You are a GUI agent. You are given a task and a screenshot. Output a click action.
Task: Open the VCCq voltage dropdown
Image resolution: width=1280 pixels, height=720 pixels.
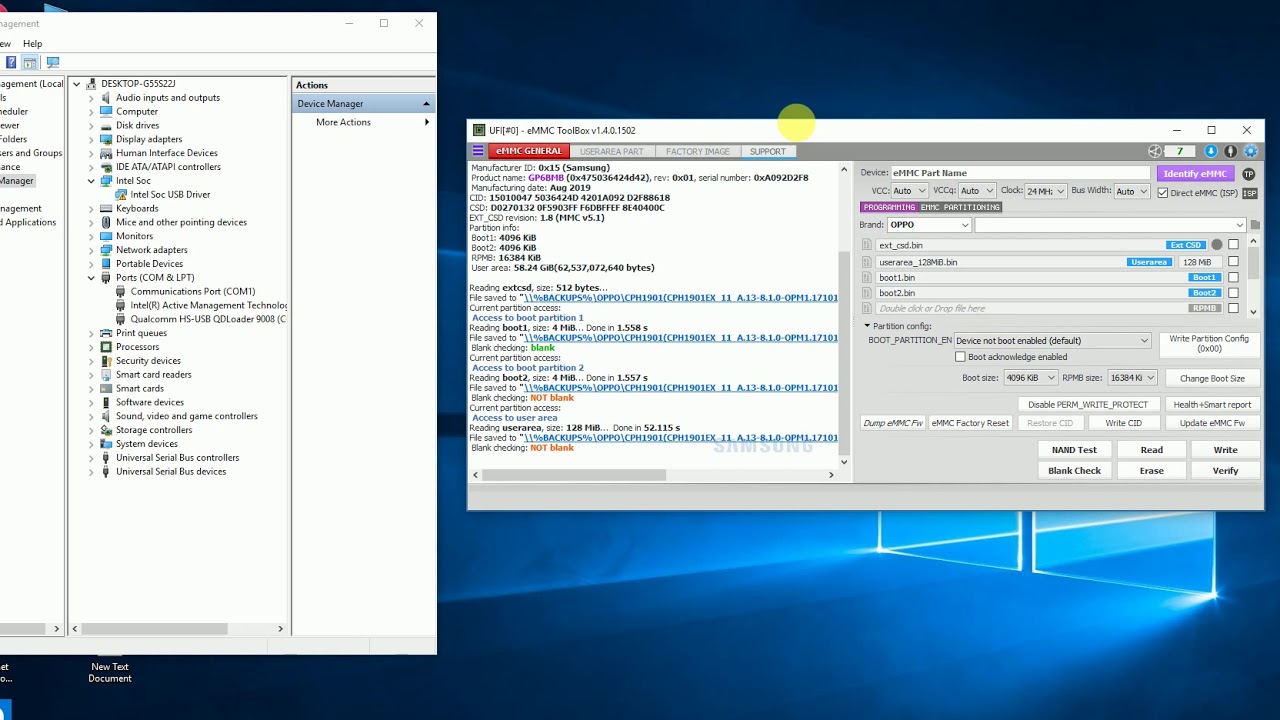tap(977, 191)
